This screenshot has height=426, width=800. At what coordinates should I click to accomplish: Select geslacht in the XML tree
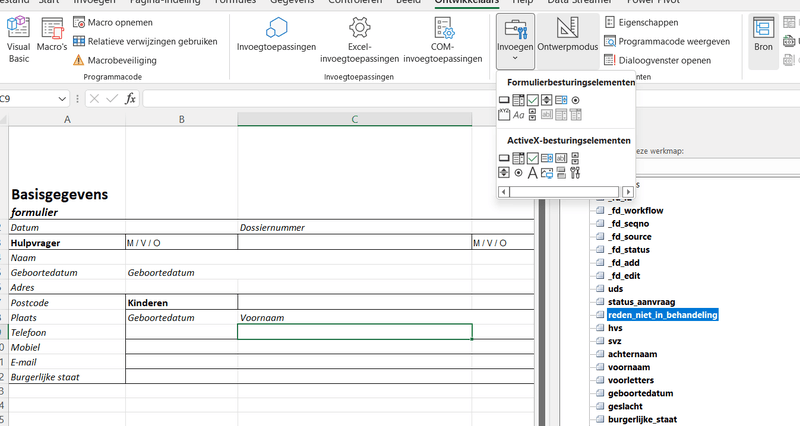click(x=625, y=406)
